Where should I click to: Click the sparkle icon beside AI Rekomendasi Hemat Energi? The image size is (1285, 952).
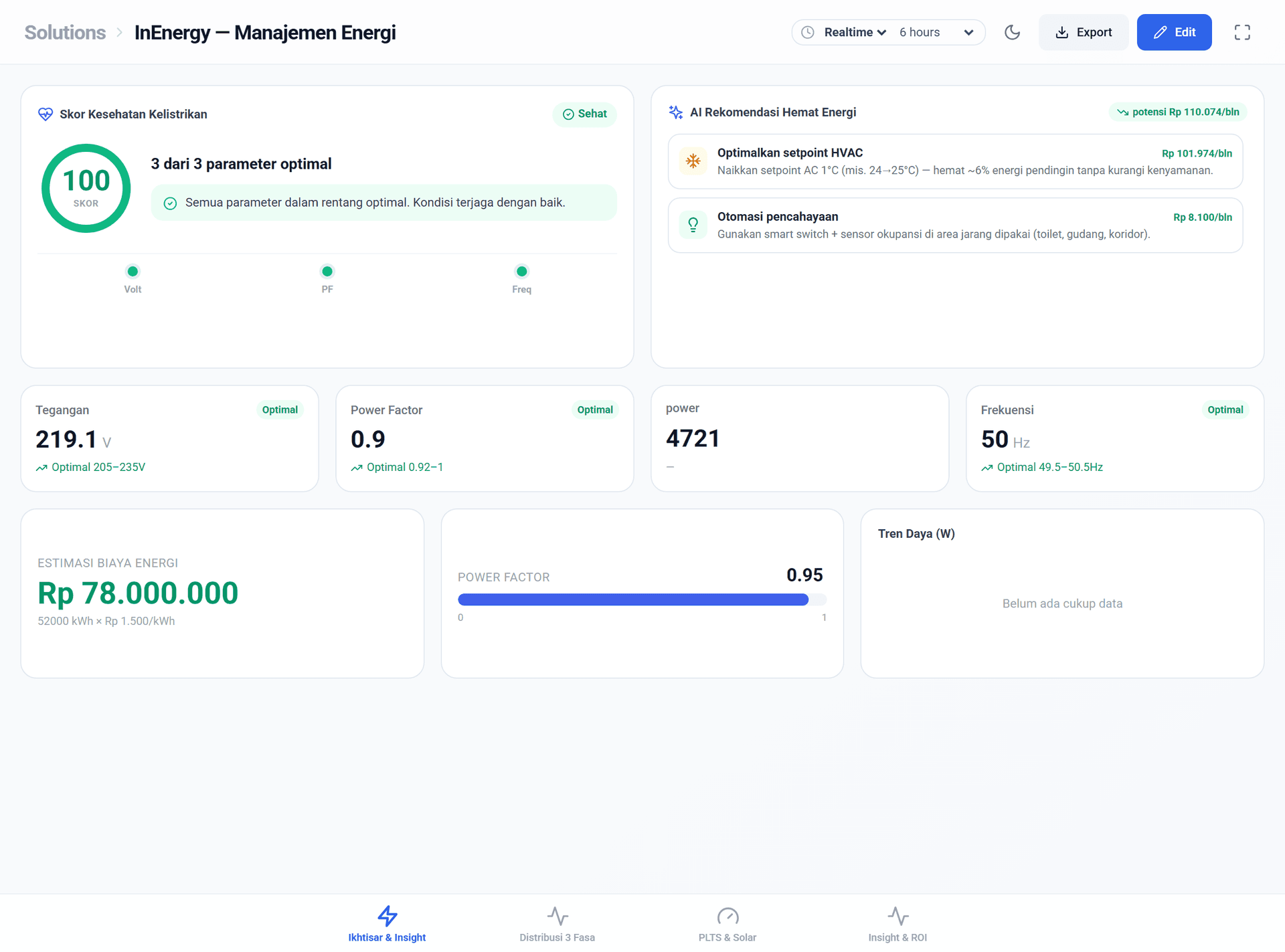coord(676,112)
